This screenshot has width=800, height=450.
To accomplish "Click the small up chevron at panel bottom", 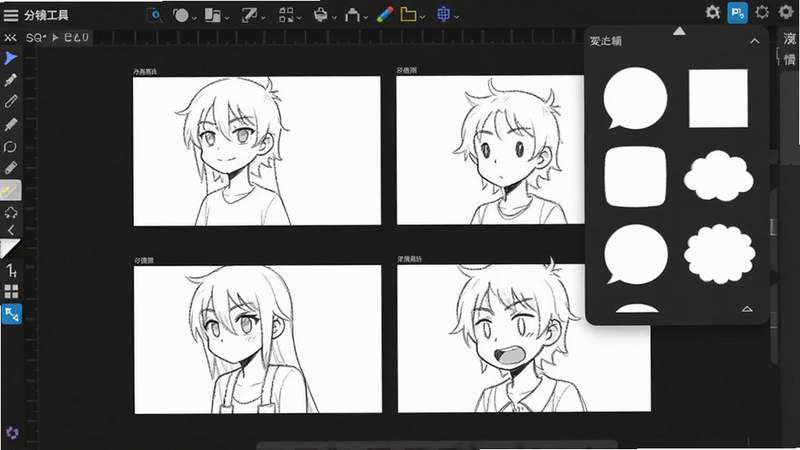I will click(747, 309).
